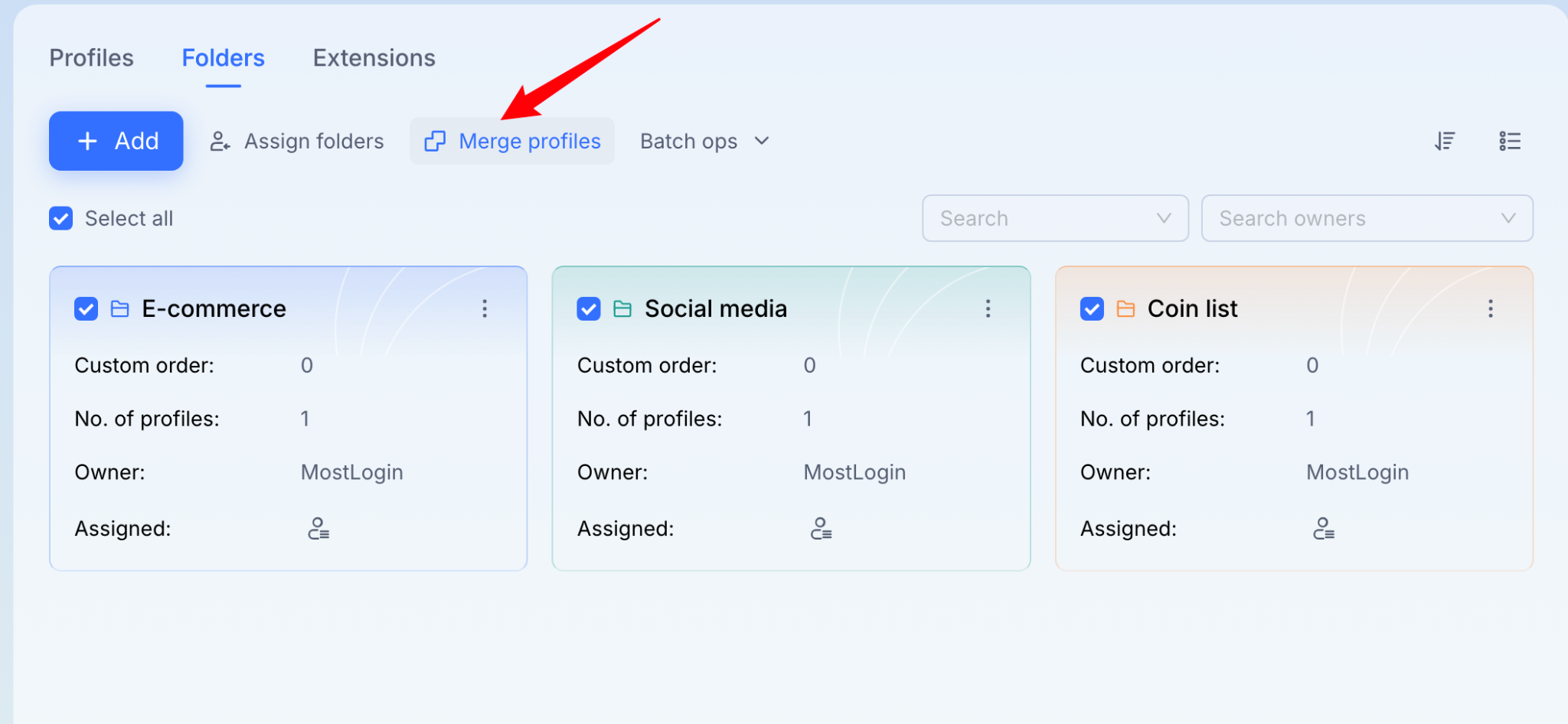Click the Search owners chevron arrow
The height and width of the screenshot is (724, 1568).
tap(1508, 218)
